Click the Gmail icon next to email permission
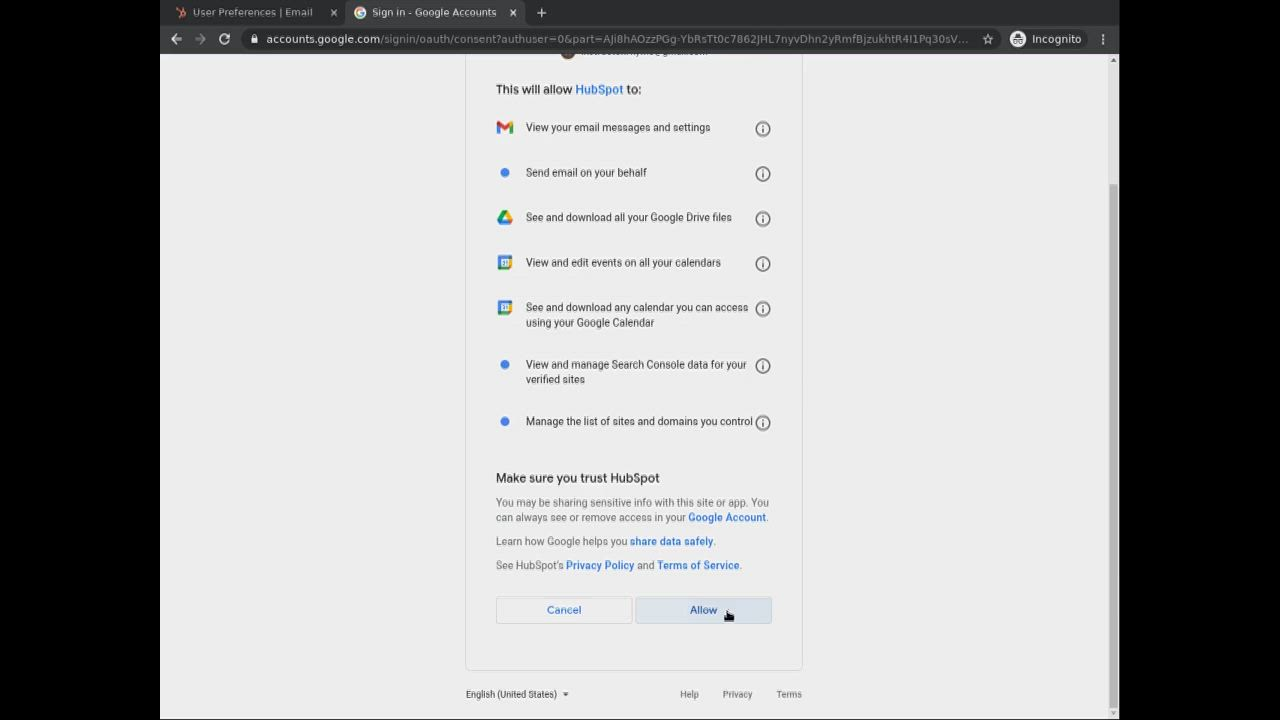The image size is (1280, 720). coord(505,127)
